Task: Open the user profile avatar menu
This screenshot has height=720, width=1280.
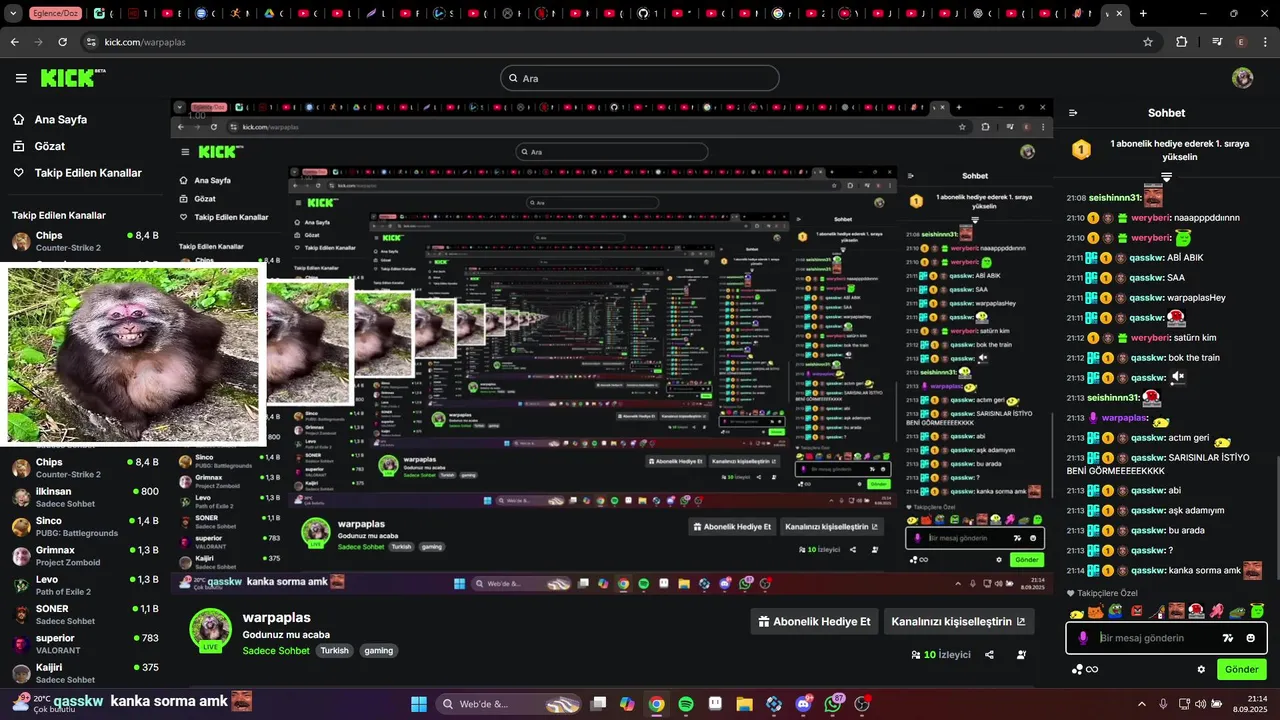Action: (x=1242, y=78)
